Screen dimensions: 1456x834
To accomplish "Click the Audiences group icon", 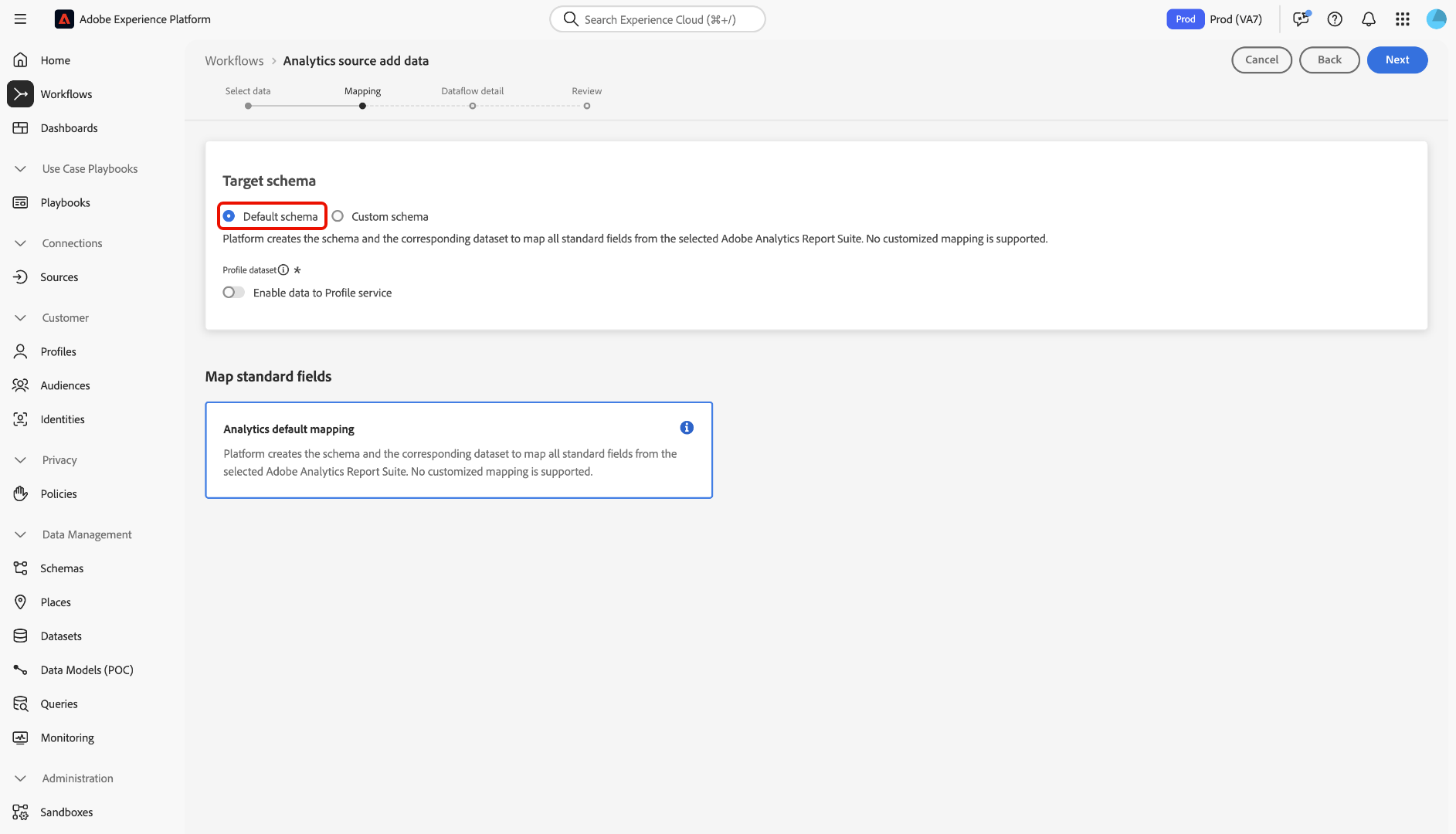I will (21, 385).
